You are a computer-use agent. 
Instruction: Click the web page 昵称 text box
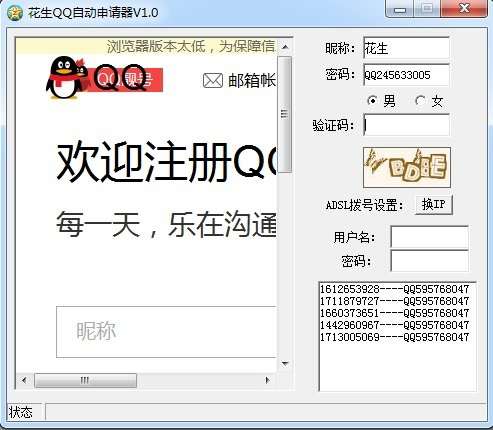tap(166, 332)
